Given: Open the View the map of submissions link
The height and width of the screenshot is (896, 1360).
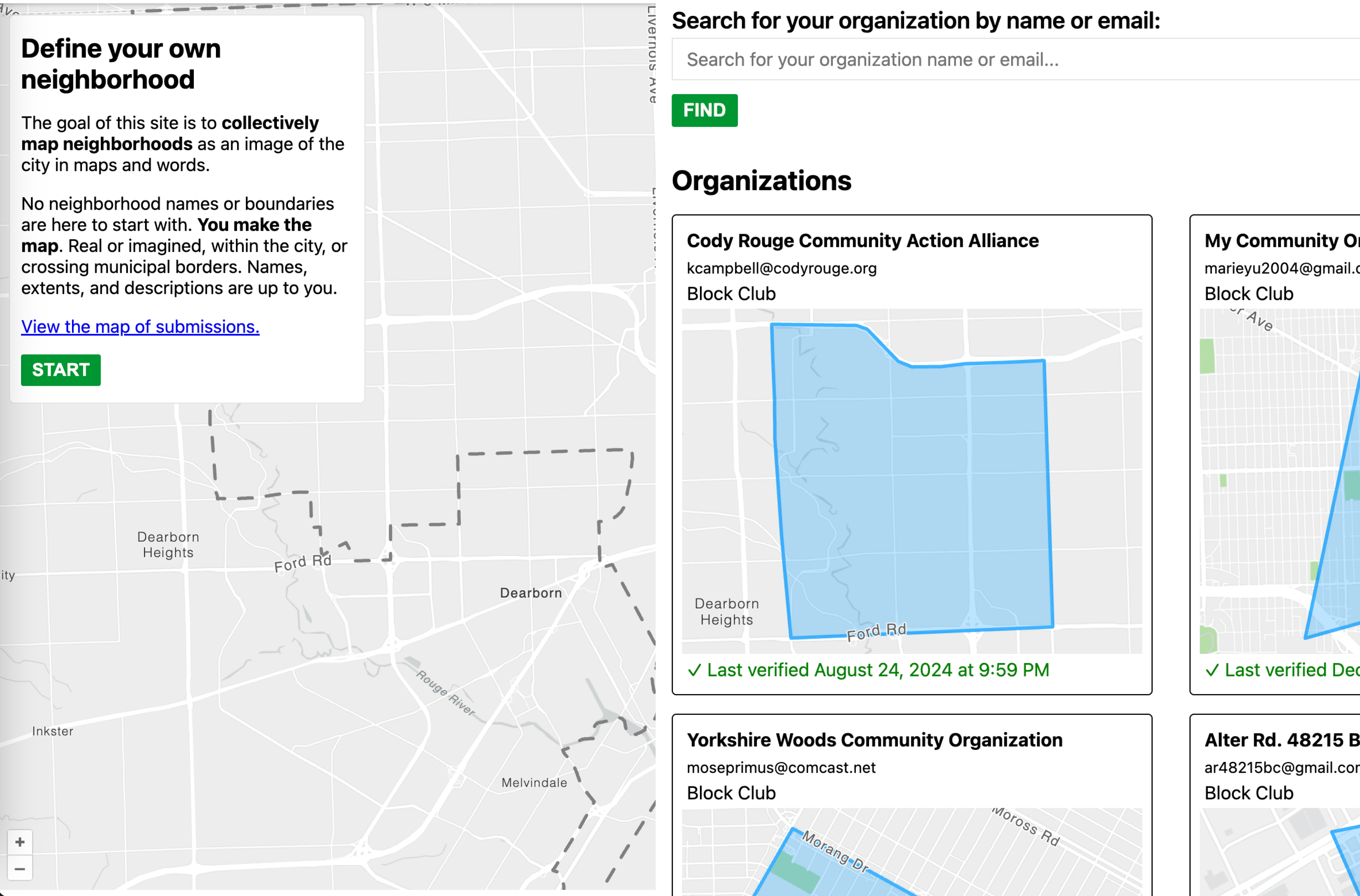Looking at the screenshot, I should tap(140, 326).
